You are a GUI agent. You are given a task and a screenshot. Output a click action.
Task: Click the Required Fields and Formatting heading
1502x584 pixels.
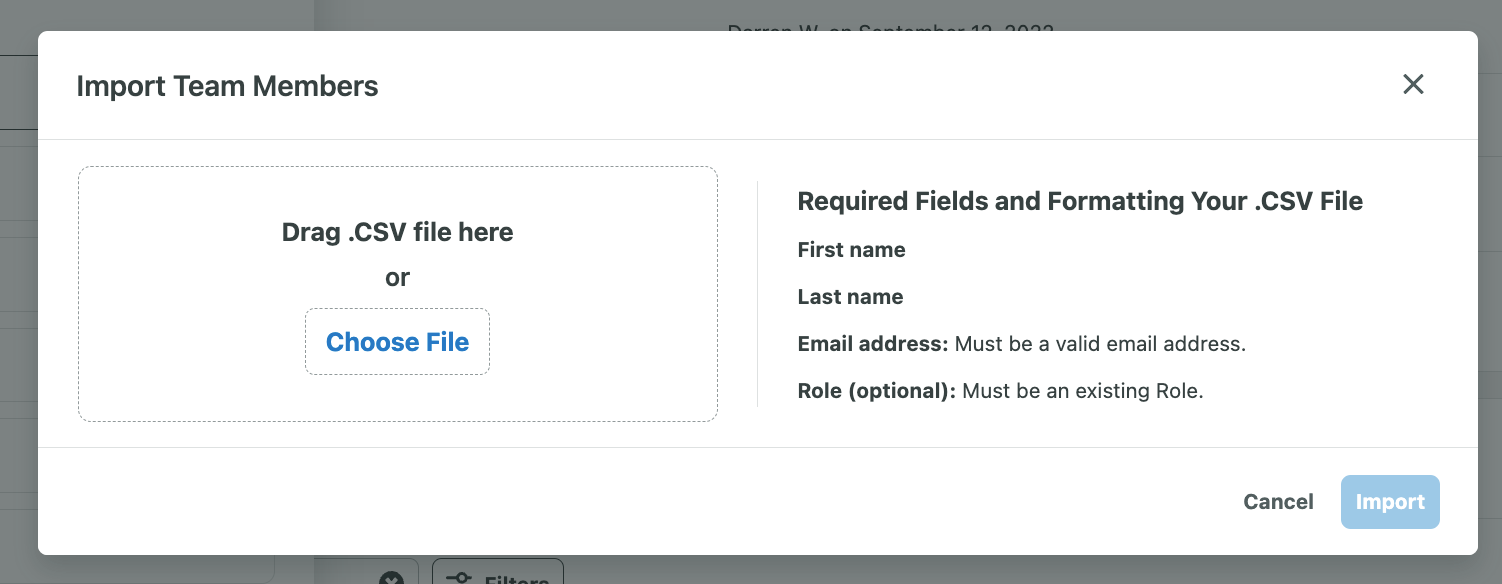click(x=1080, y=201)
